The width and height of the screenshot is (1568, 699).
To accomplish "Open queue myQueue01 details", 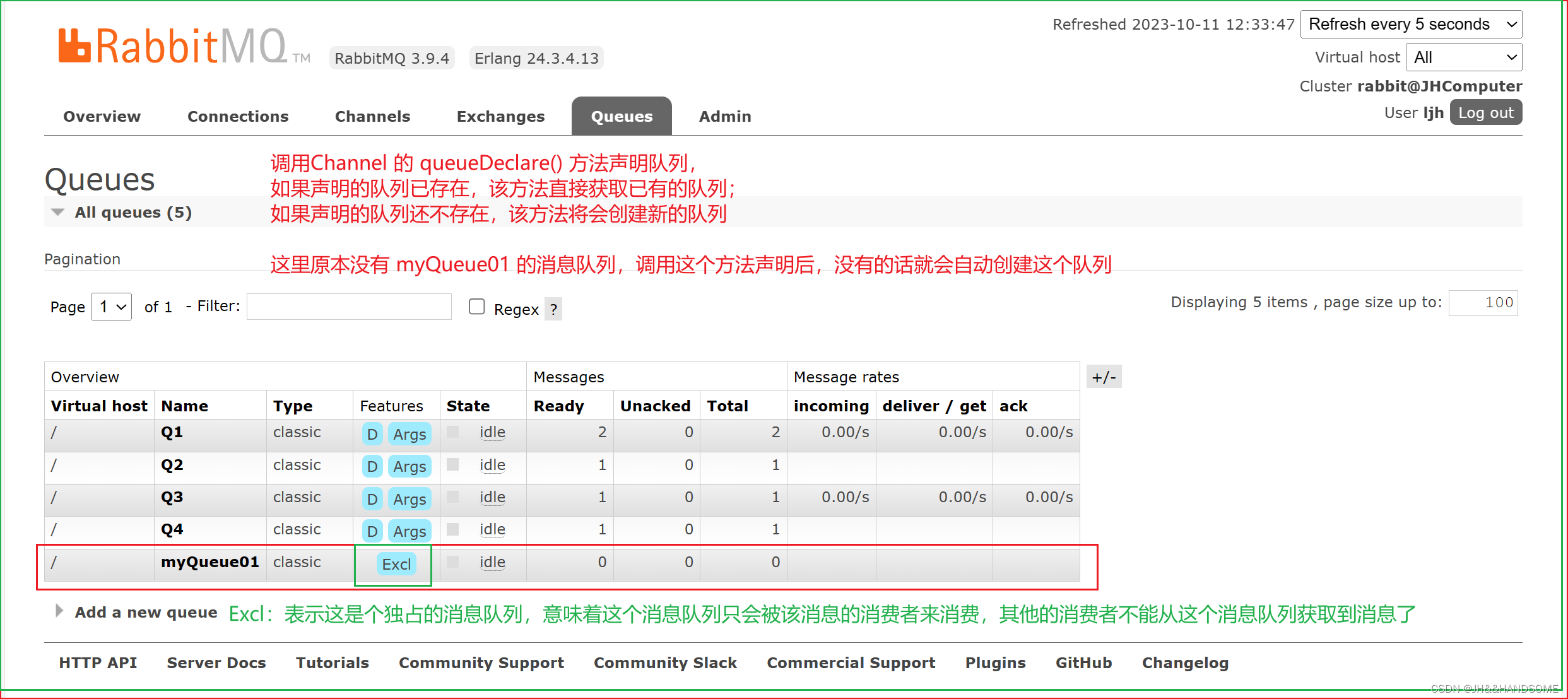I will coord(210,561).
